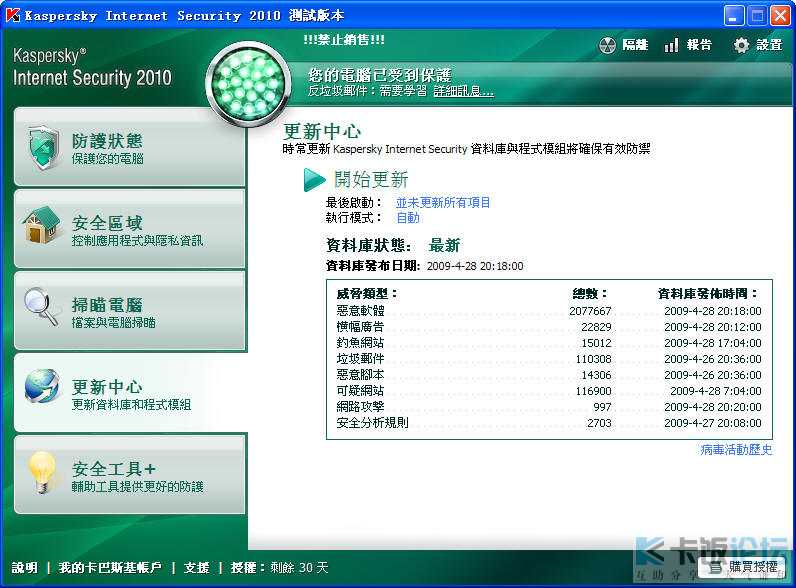This screenshot has width=796, height=588.
Task: Click the Kaspersky K logo in title bar
Action: pos(13,15)
